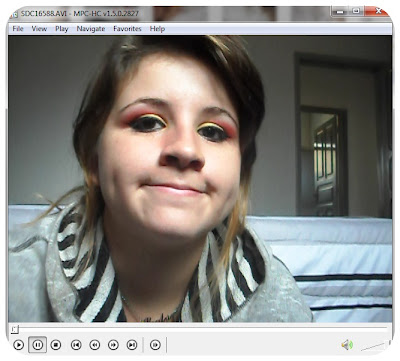
Task: Skip to previous file button
Action: click(x=76, y=345)
